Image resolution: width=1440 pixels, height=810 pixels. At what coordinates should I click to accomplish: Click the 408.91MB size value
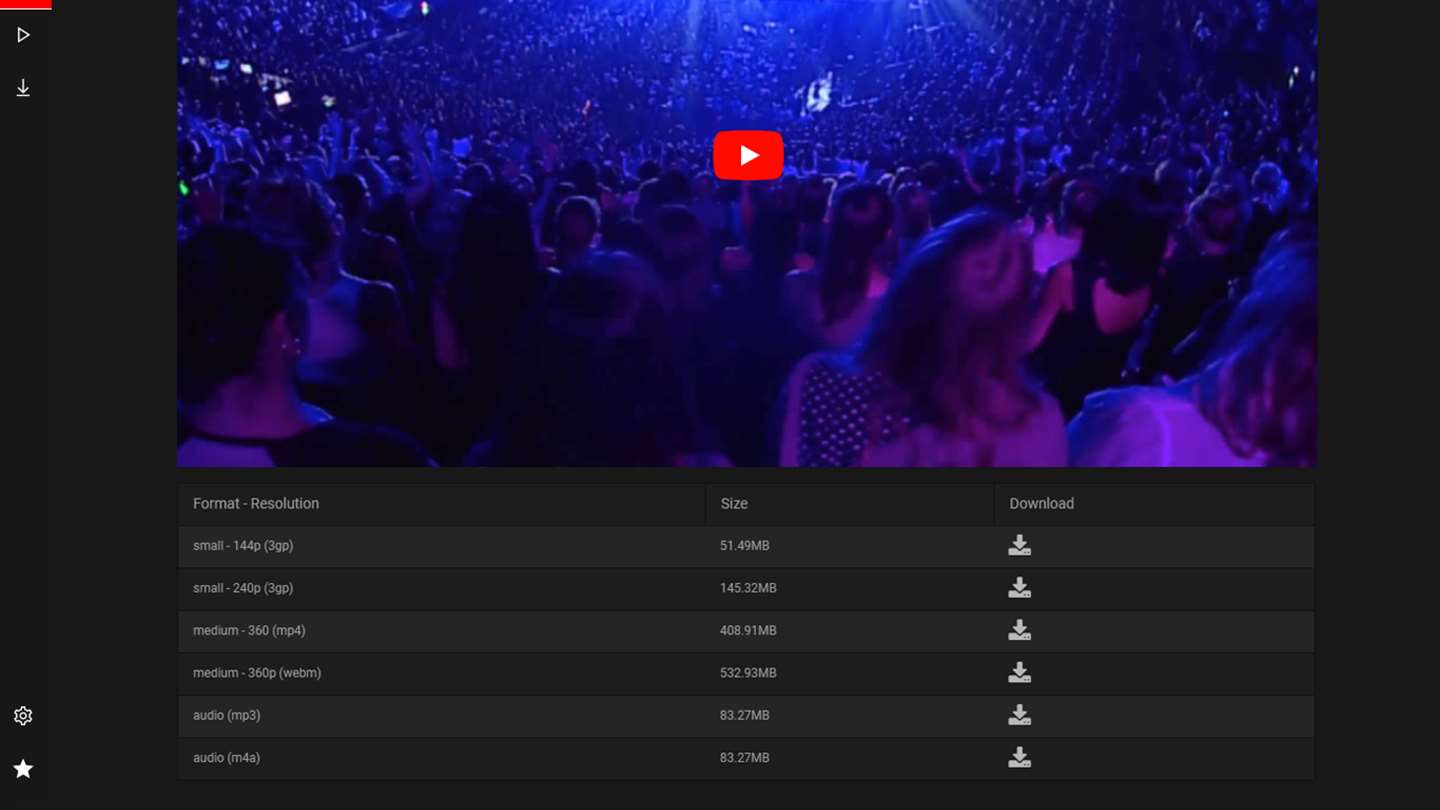tap(748, 631)
